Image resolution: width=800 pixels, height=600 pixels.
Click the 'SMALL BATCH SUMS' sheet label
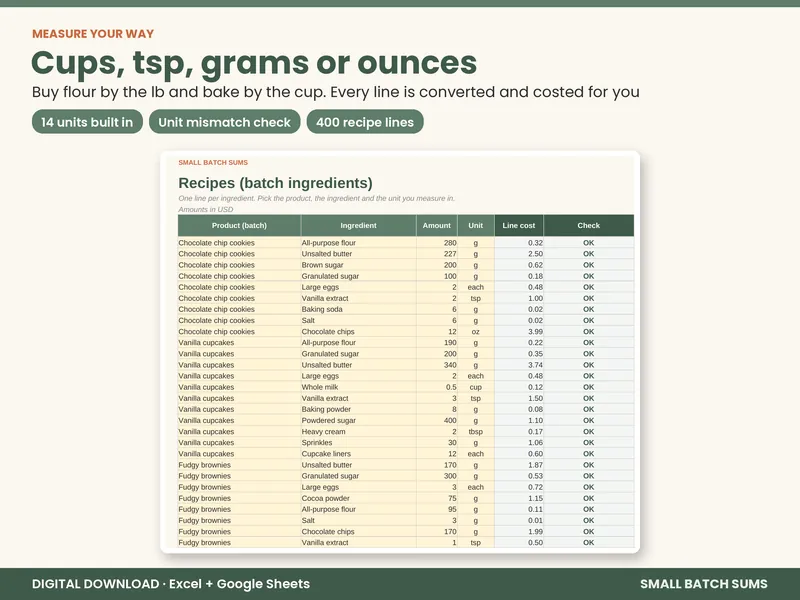pos(213,162)
